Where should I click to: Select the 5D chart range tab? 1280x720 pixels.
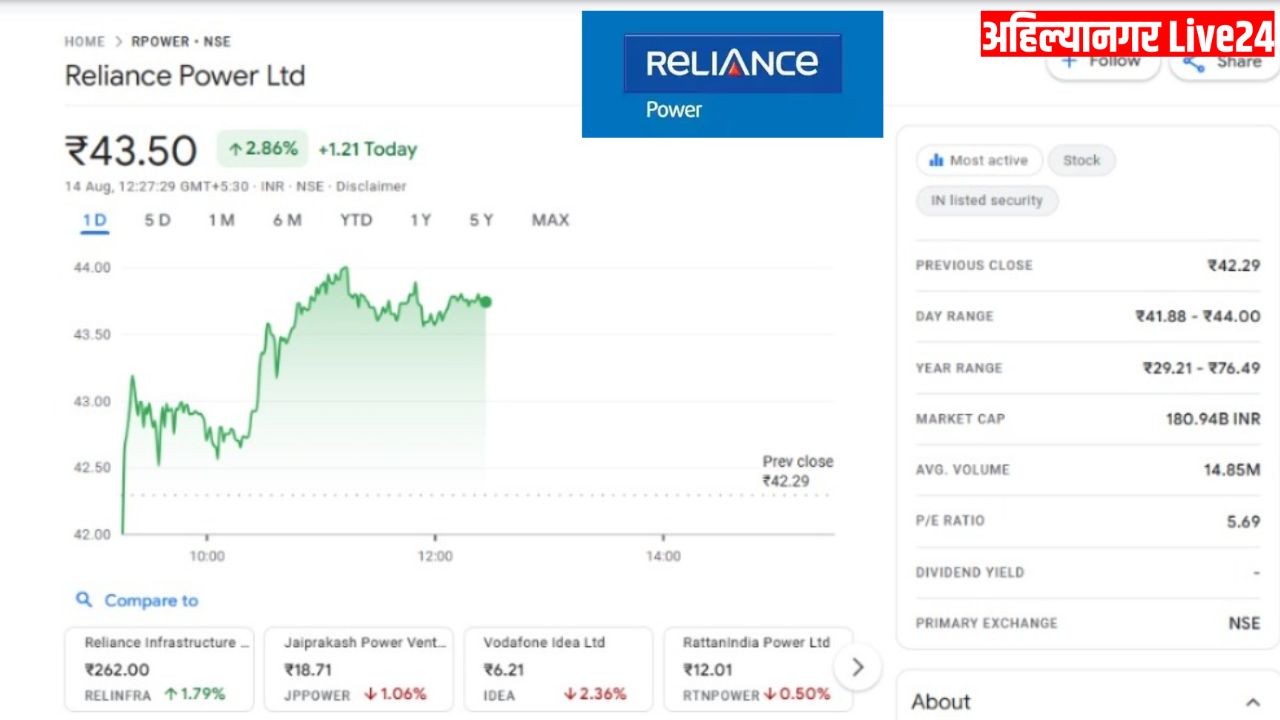point(157,220)
